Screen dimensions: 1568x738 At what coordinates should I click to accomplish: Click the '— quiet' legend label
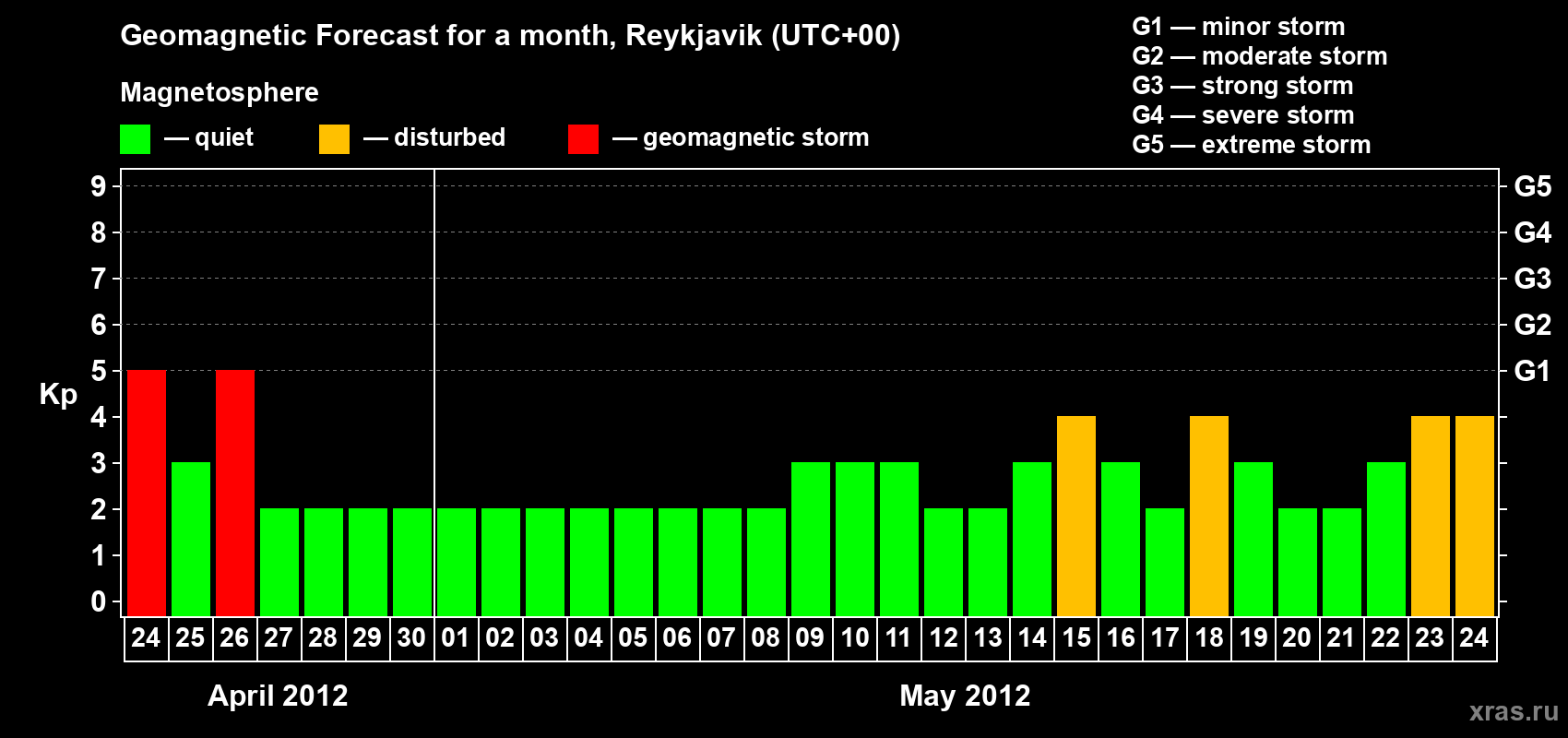click(208, 138)
